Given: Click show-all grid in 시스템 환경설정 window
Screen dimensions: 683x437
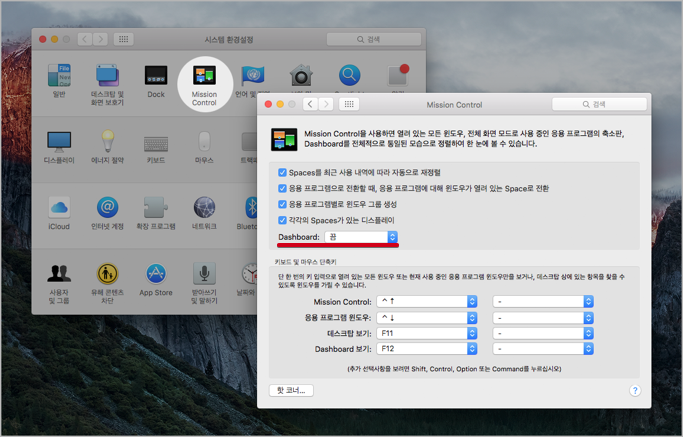Looking at the screenshot, I should [x=123, y=39].
